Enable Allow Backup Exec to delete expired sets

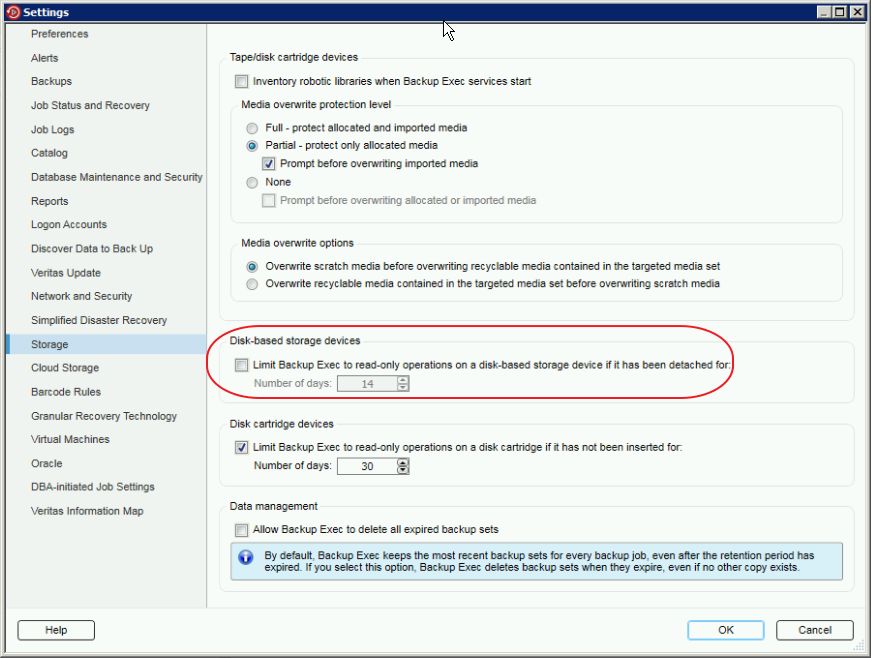[x=241, y=530]
